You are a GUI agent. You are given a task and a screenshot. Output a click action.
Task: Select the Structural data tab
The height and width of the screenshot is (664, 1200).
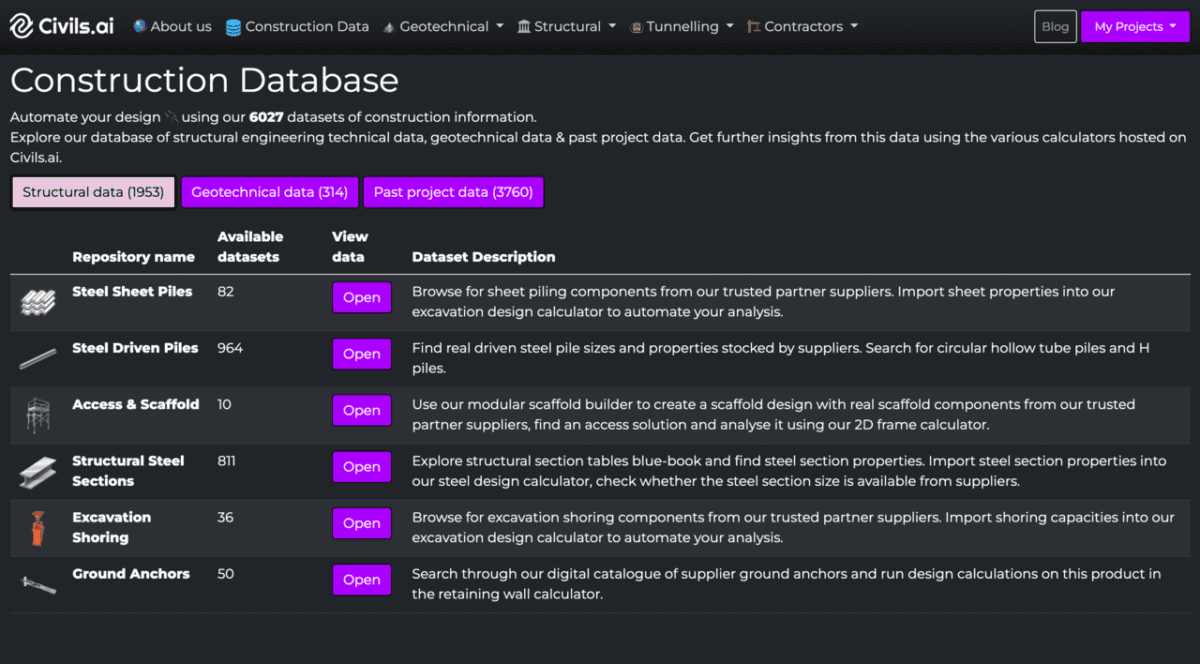click(93, 192)
